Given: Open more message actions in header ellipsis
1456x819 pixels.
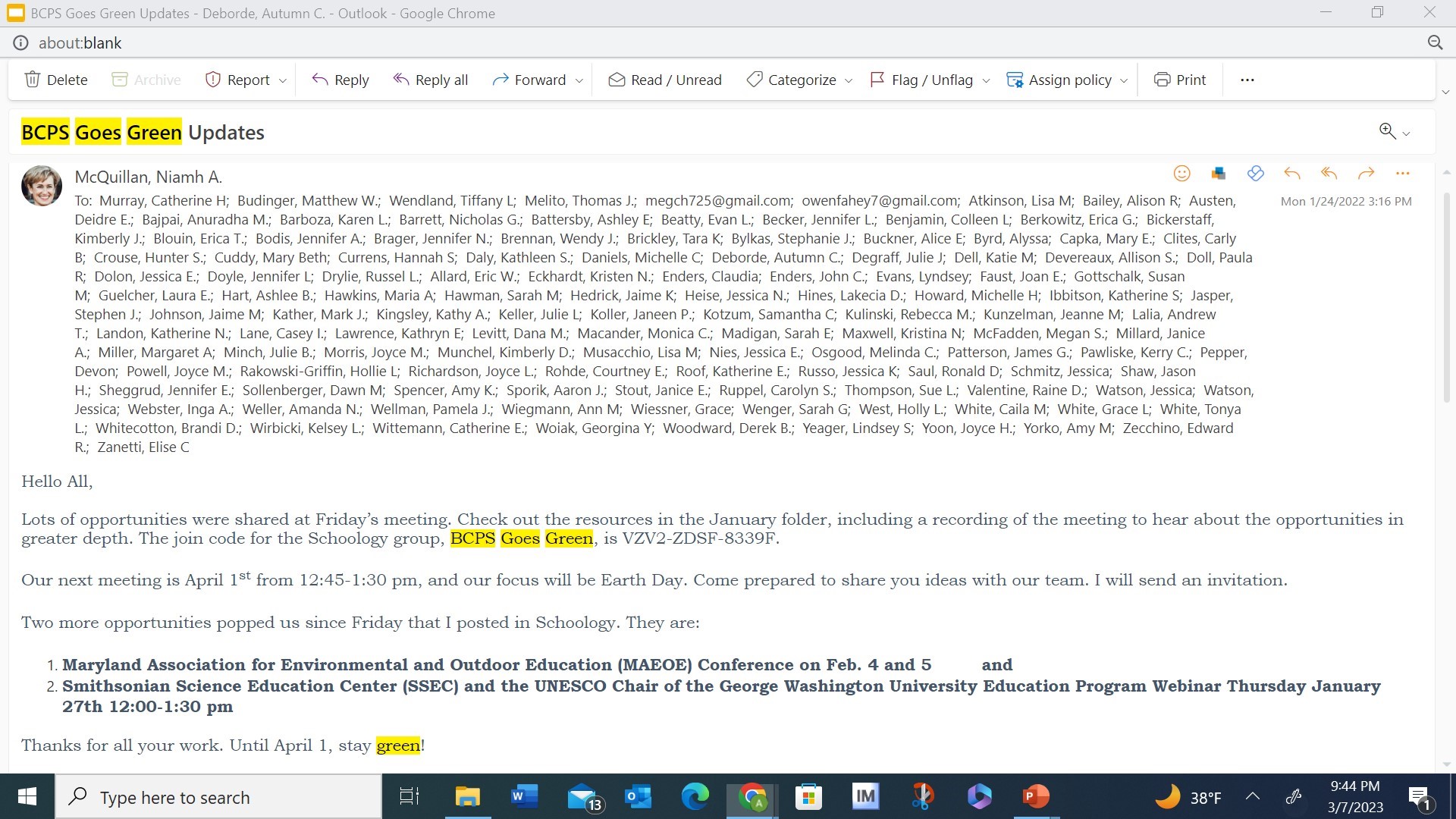Looking at the screenshot, I should (x=1403, y=174).
